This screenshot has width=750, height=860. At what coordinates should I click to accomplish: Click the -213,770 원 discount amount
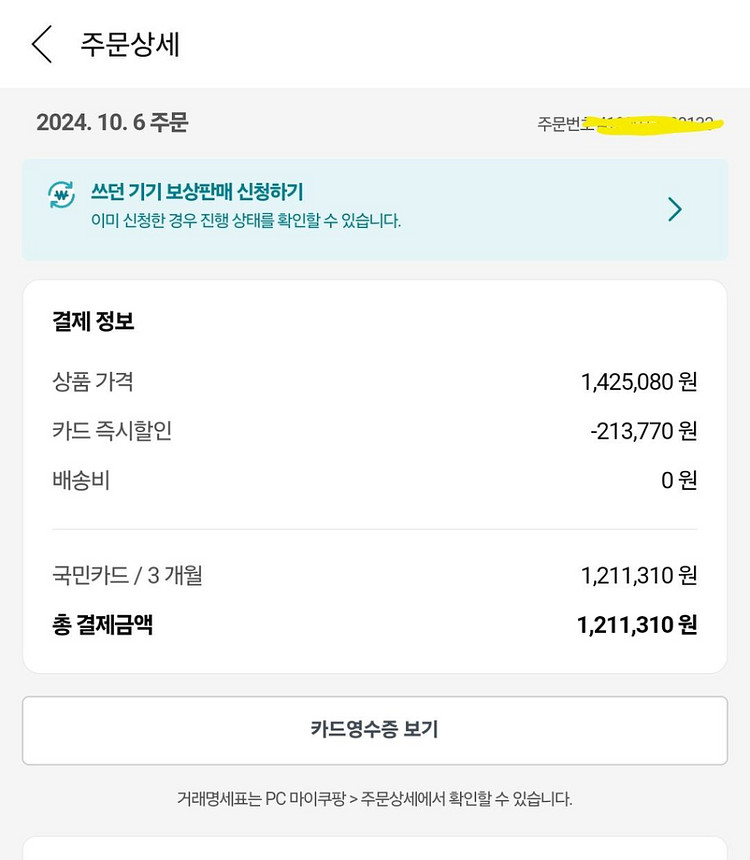(x=643, y=431)
